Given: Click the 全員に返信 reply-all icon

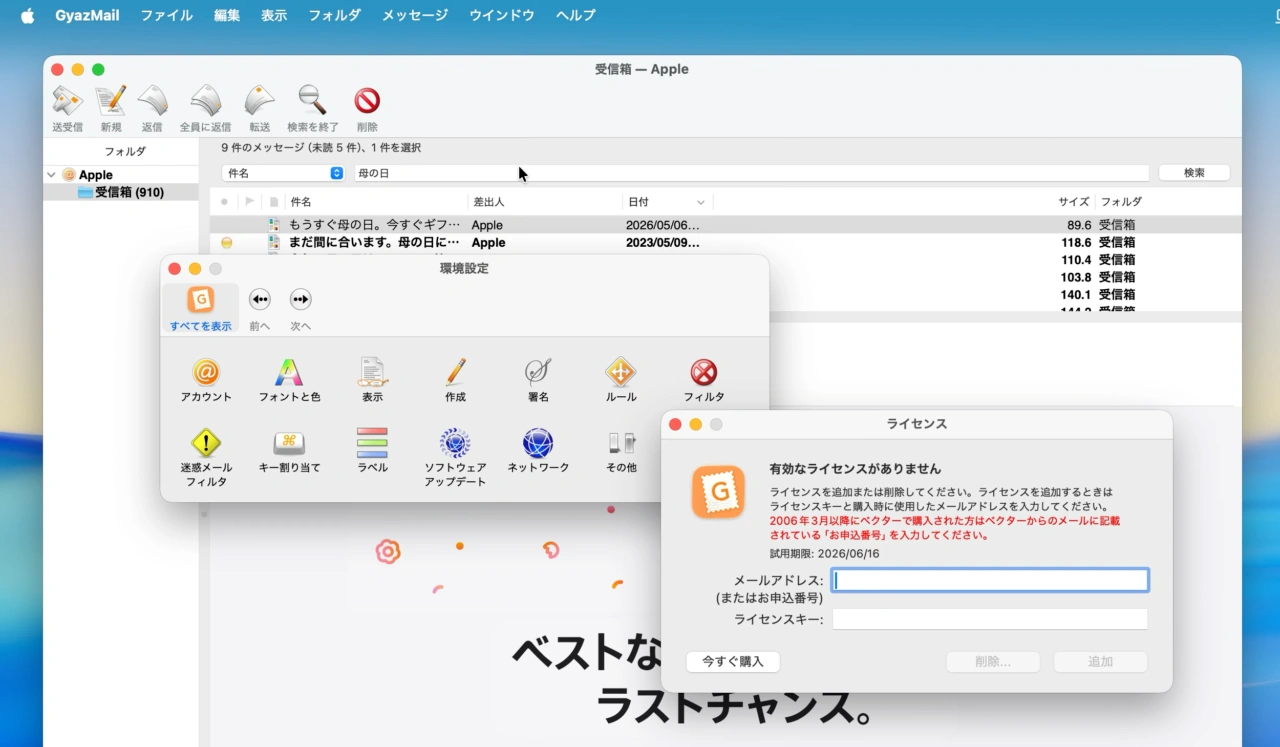Looking at the screenshot, I should click(205, 101).
